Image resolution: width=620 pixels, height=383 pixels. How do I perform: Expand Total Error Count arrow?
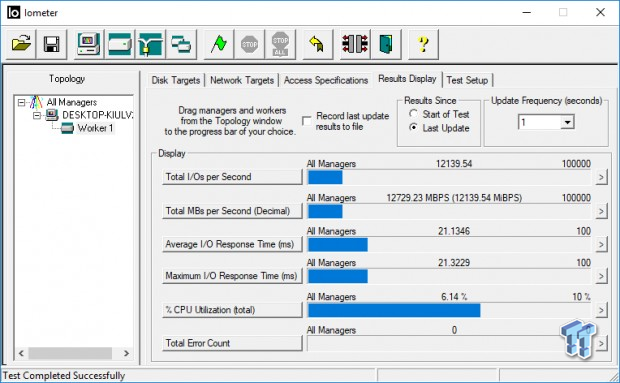(x=601, y=343)
